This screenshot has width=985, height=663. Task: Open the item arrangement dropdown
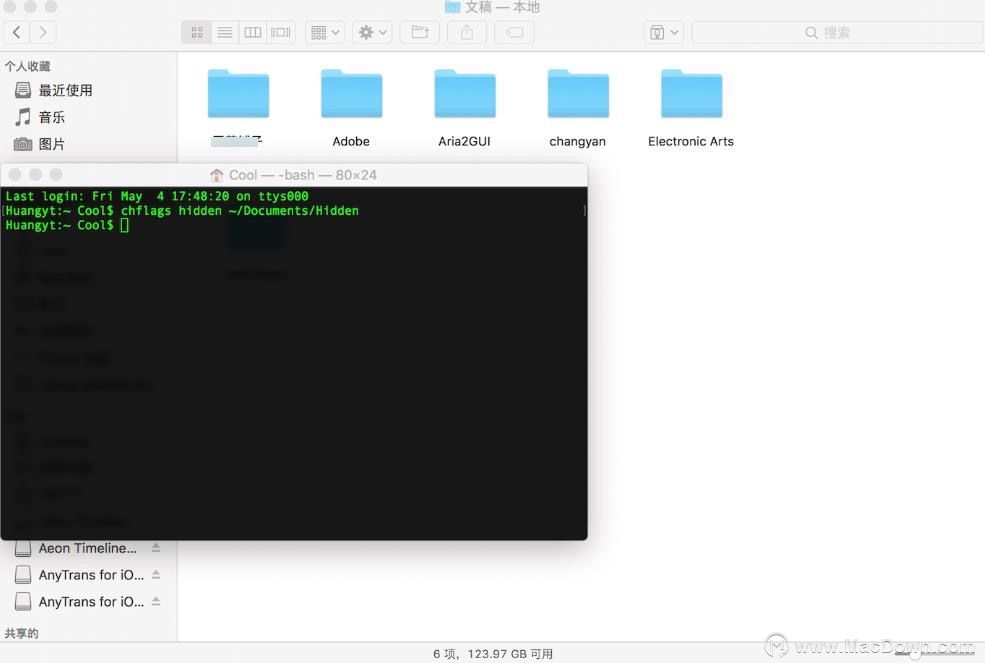(325, 32)
